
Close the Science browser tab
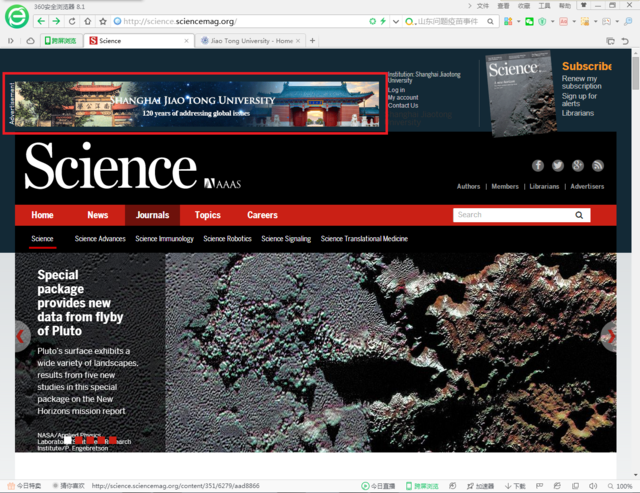coord(186,41)
